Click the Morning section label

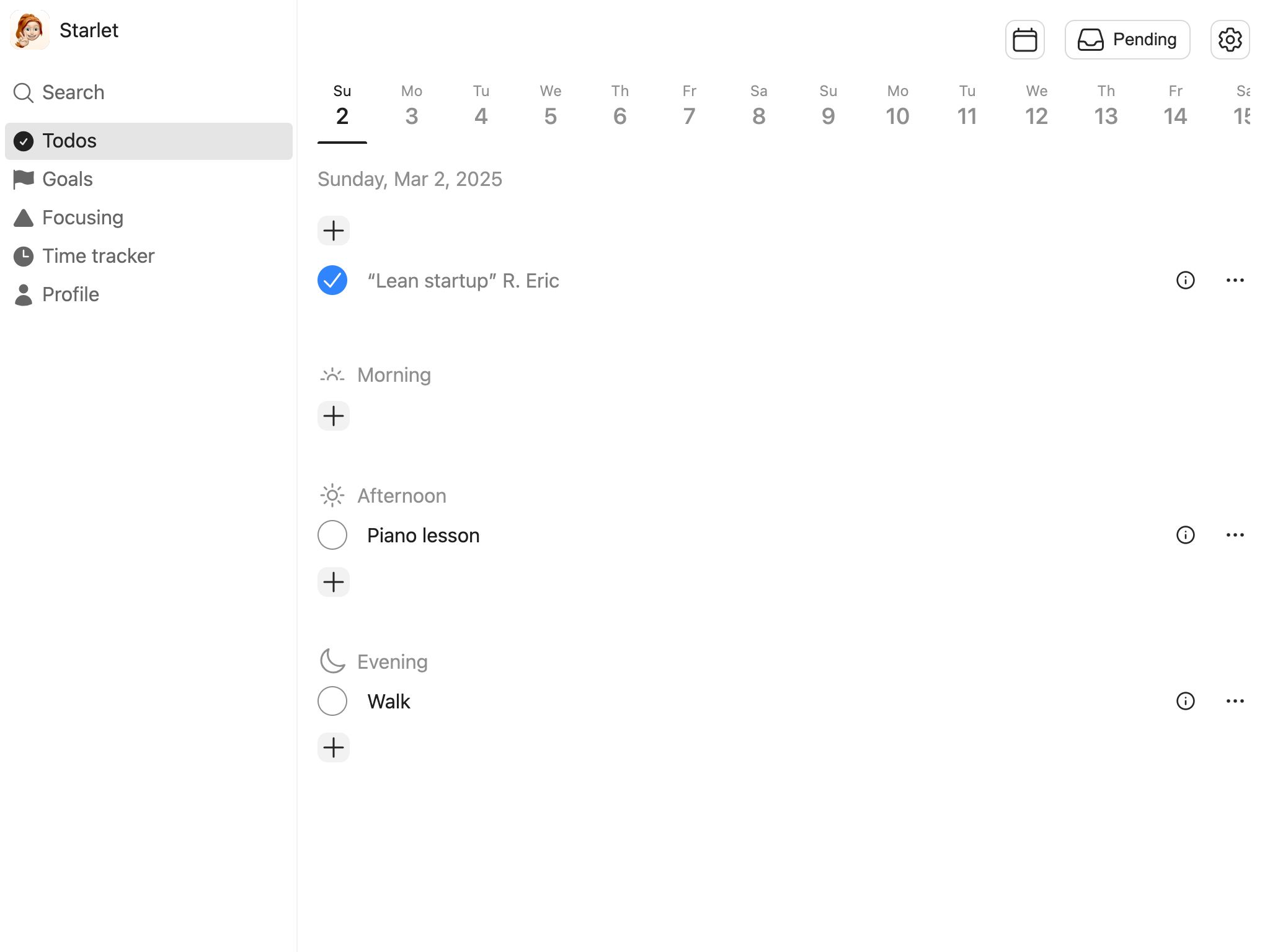(394, 375)
